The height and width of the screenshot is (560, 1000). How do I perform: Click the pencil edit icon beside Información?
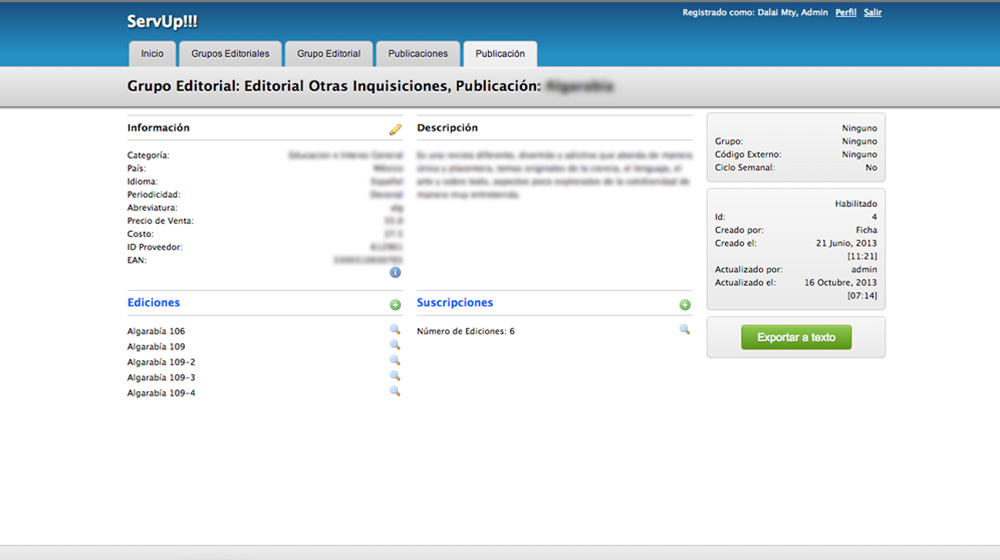395,129
